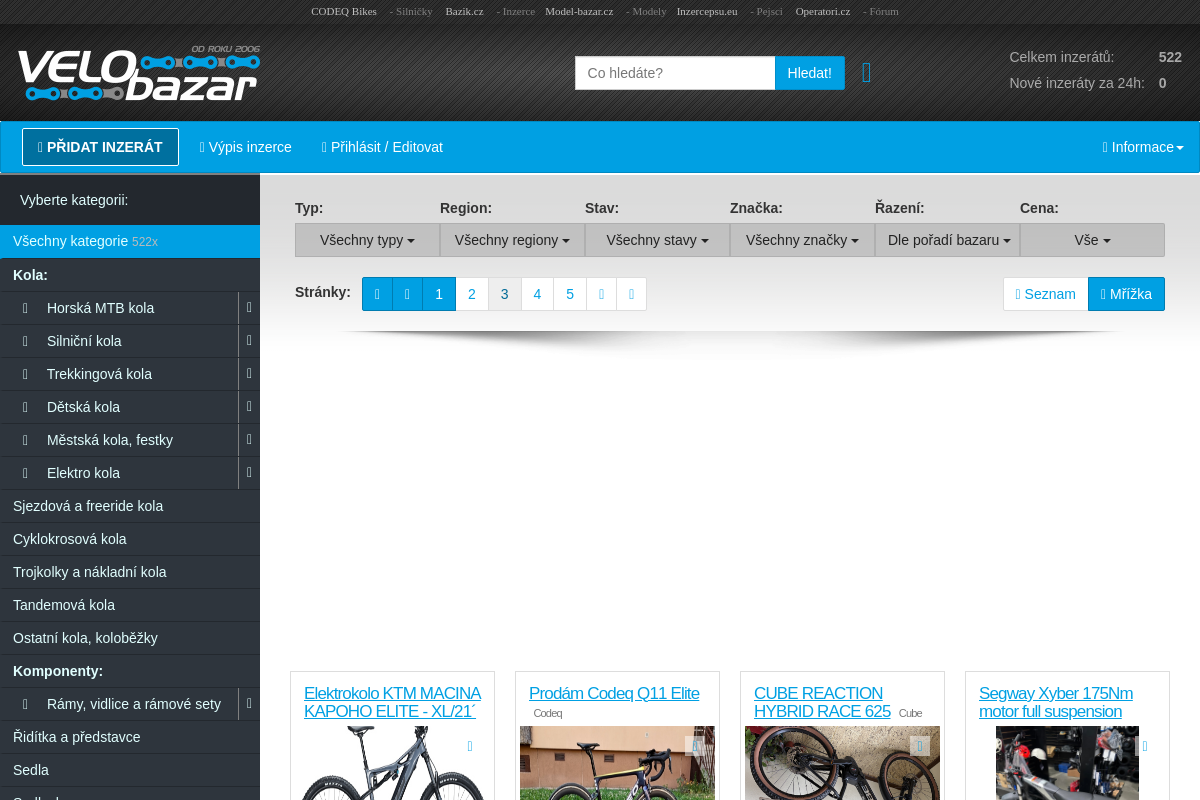Click icon before Elektro kola

click(25, 473)
